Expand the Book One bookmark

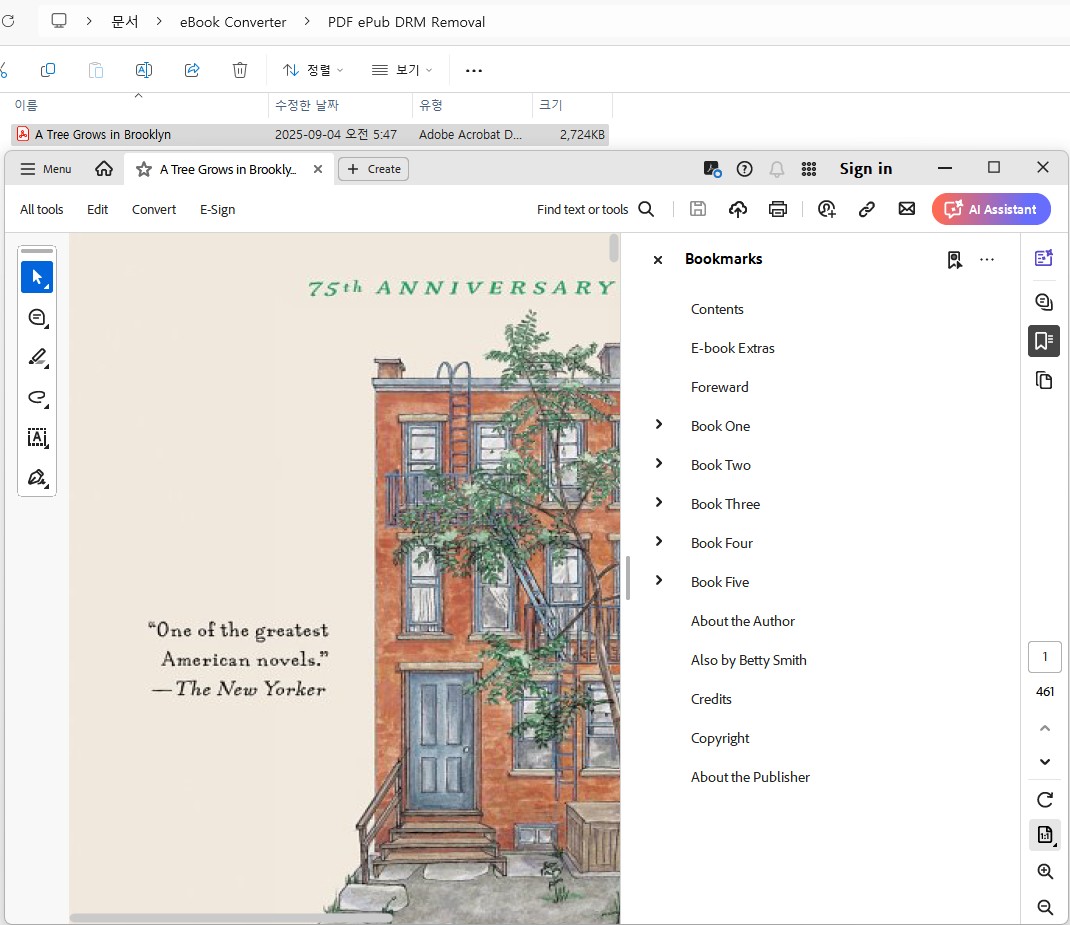click(659, 424)
